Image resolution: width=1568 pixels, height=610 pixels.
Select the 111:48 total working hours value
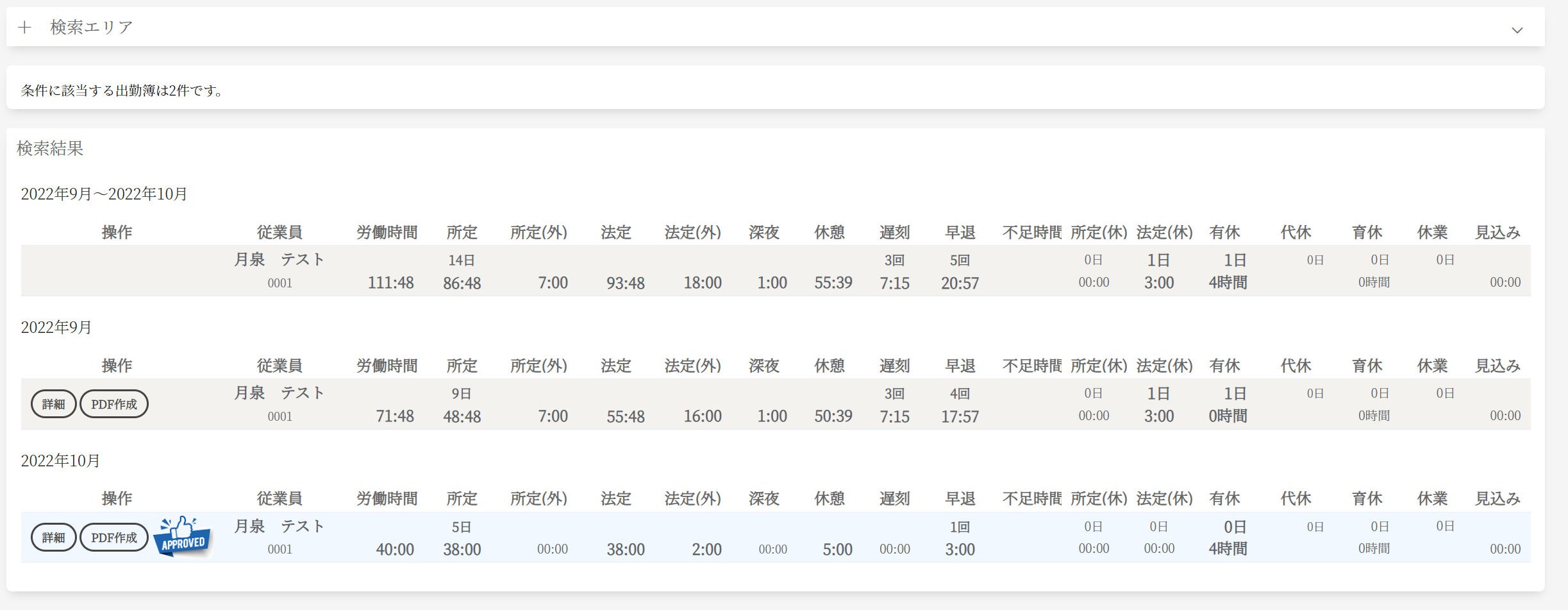(390, 283)
